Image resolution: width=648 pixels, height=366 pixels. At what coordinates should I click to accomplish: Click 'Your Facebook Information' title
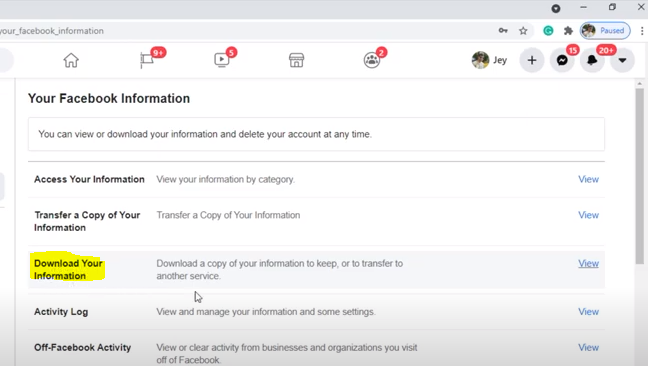coord(109,99)
